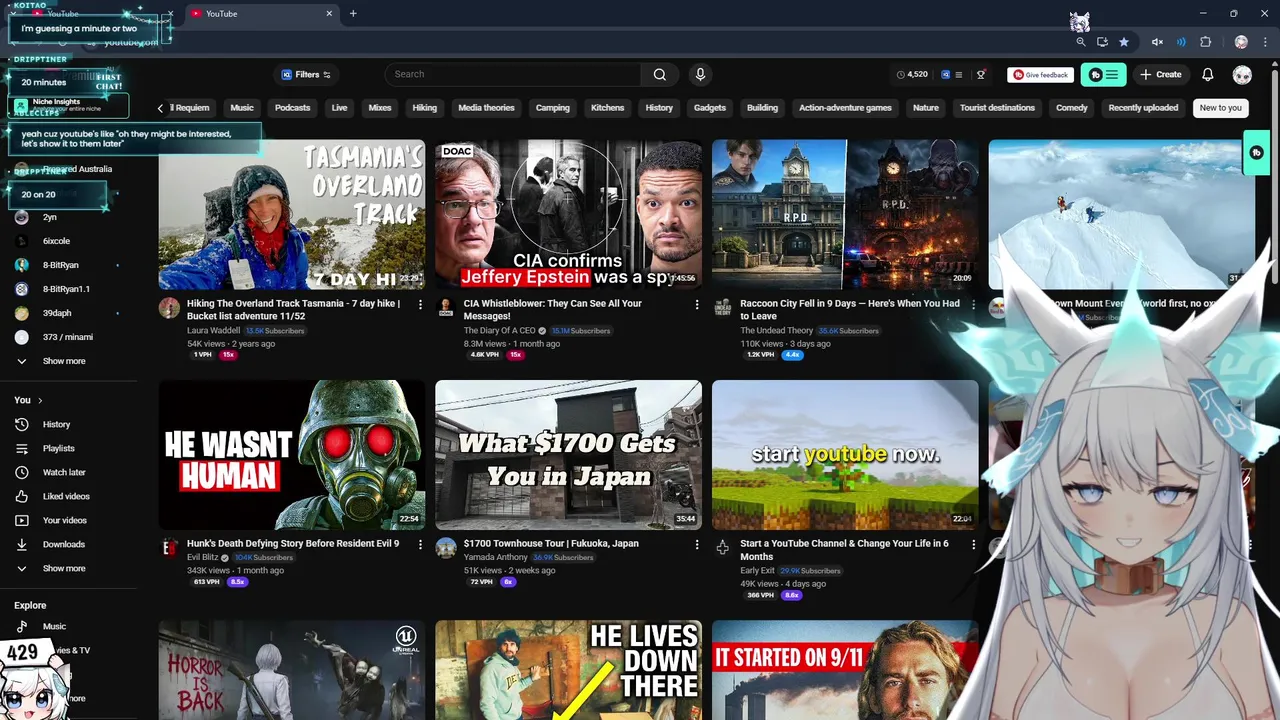Screen dimensions: 1280x720
Task: Select the New to you chip
Action: 1220,108
